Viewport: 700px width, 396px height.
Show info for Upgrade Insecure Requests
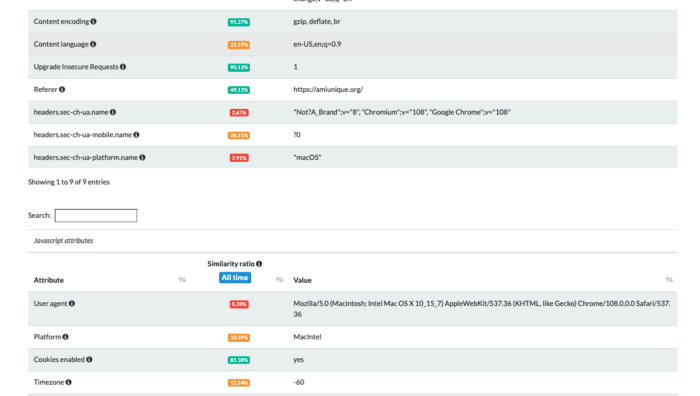click(123, 67)
